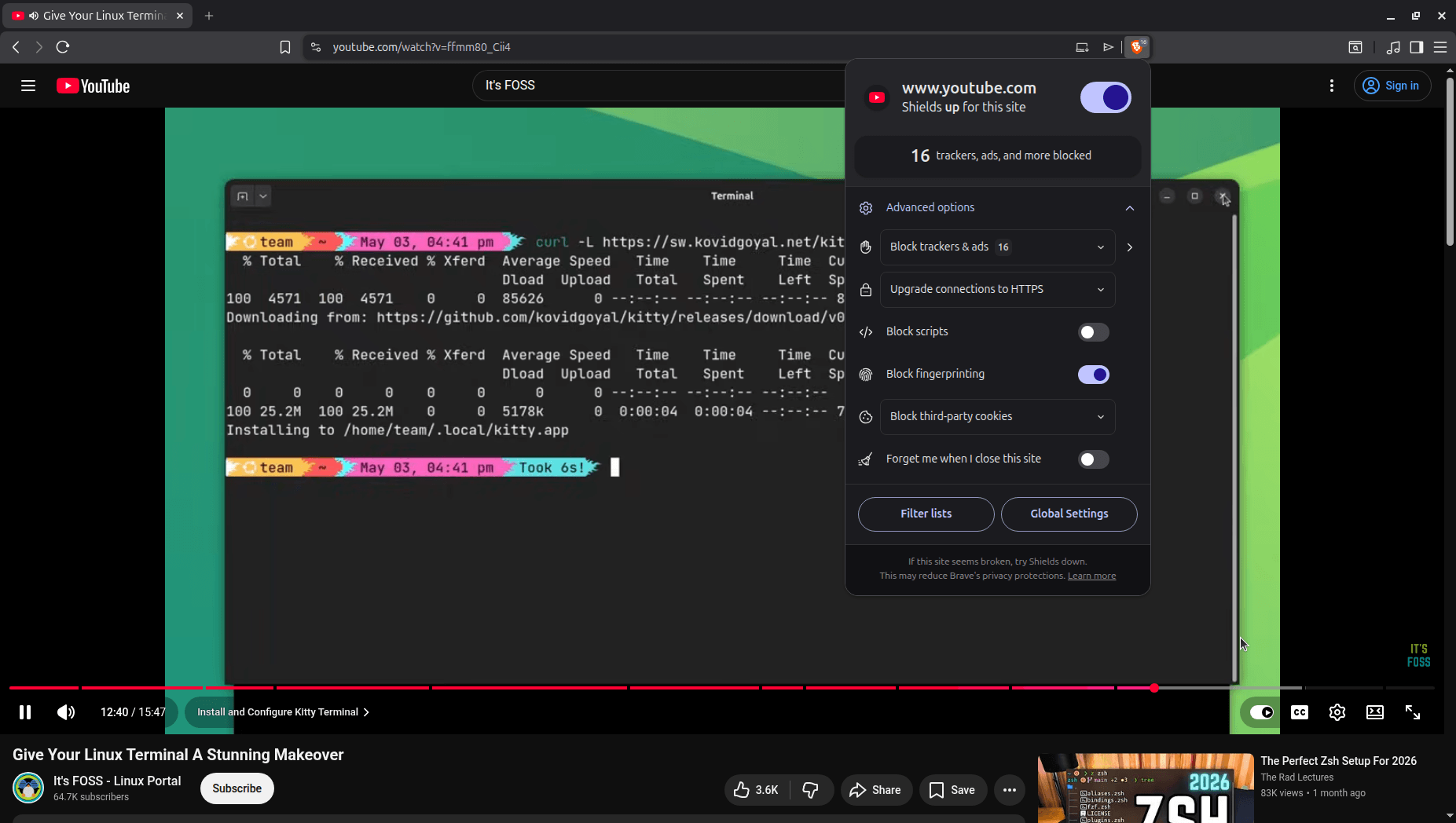The image size is (1456, 823).
Task: Subscribe to It's FOSS channel
Action: (237, 788)
